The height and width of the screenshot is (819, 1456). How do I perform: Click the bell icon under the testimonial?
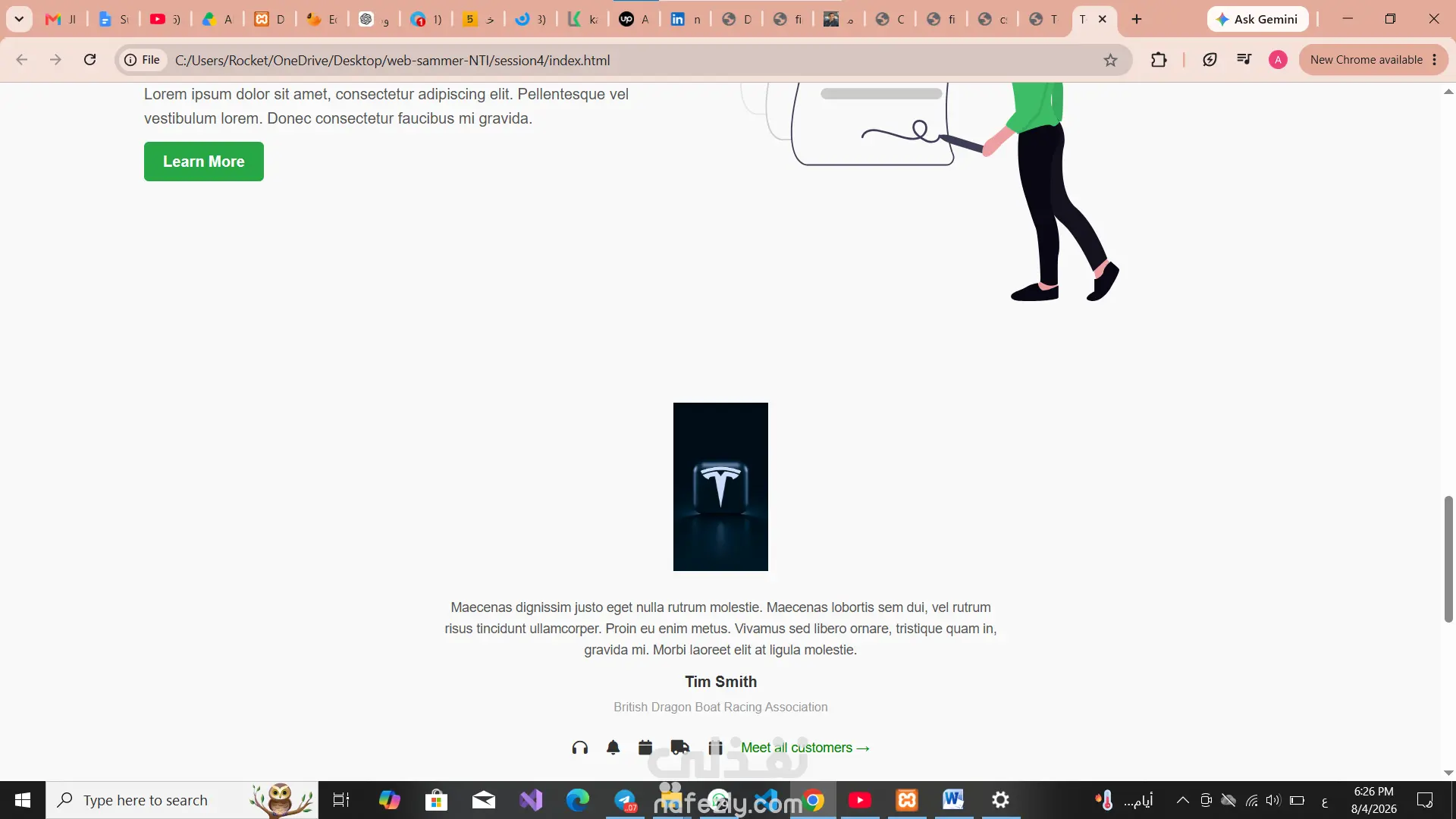click(x=613, y=748)
